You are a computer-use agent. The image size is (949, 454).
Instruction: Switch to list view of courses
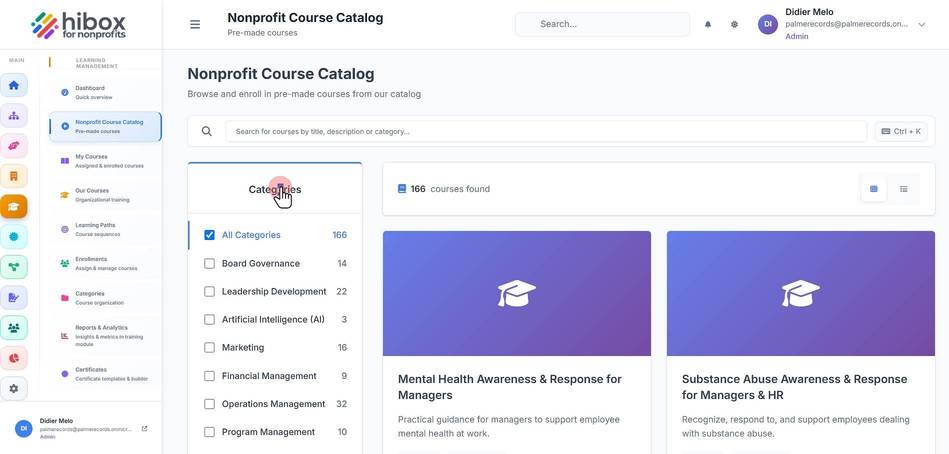click(904, 189)
